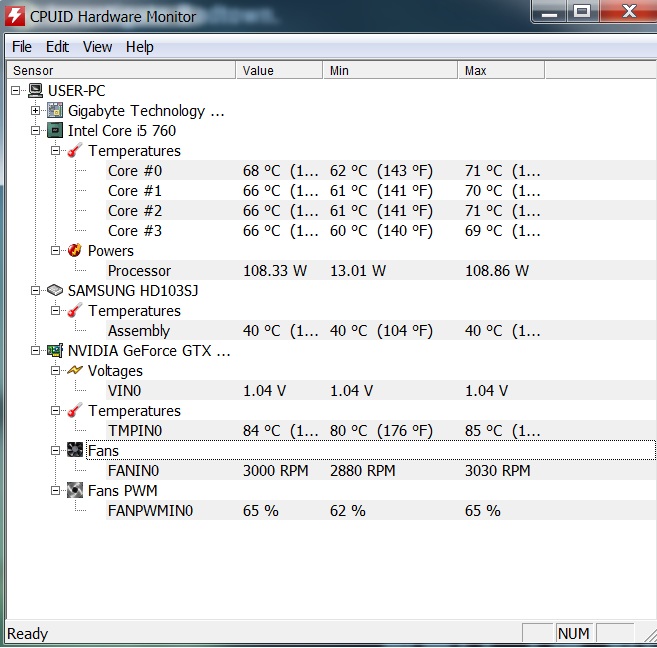Collapse the NVIDIA GeForce GTX node
This screenshot has width=657, height=648.
click(x=36, y=351)
